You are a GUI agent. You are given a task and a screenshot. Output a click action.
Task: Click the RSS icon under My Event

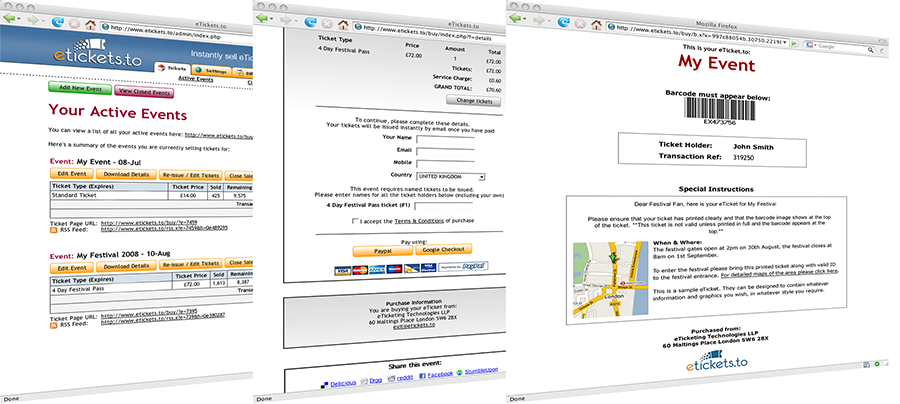(53, 229)
